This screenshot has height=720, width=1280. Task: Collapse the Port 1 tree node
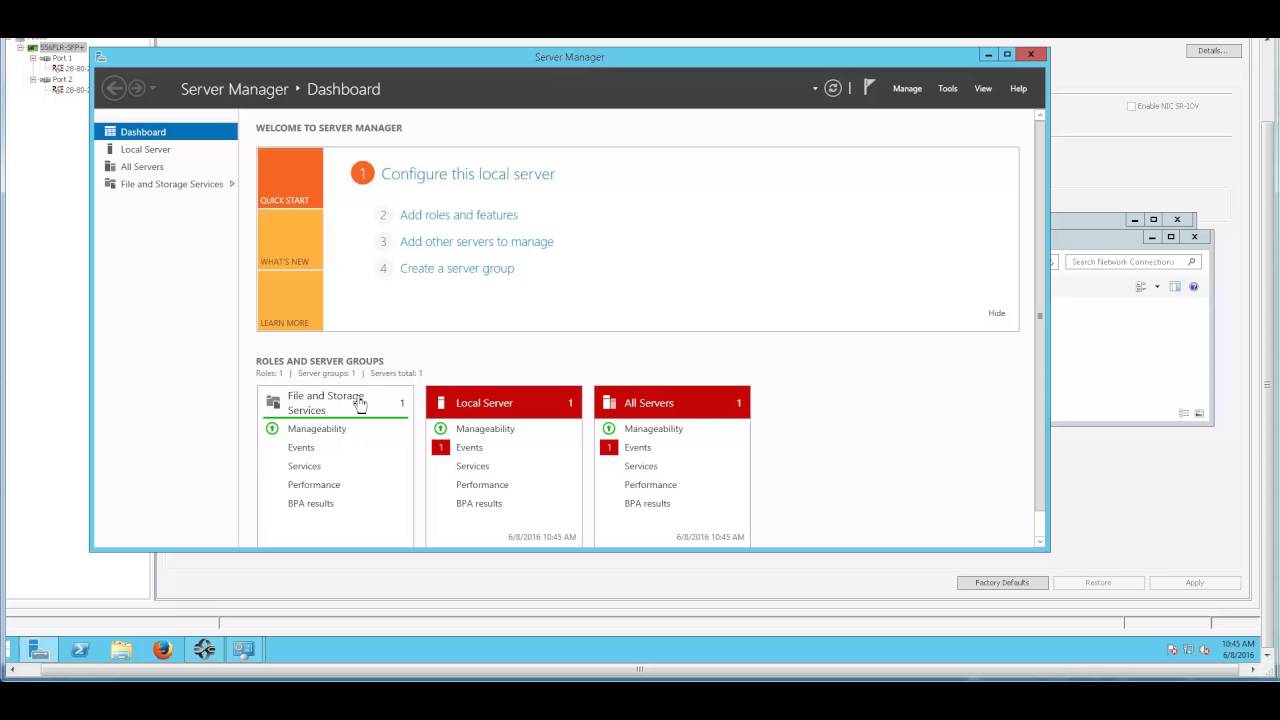tap(33, 58)
